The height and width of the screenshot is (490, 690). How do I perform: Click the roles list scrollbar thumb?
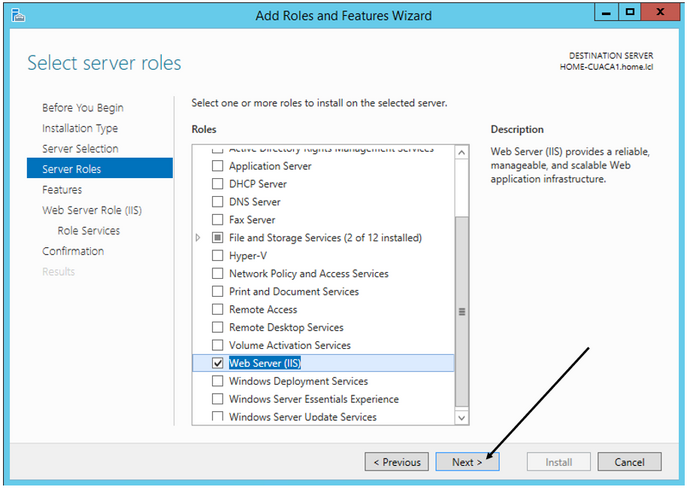tap(462, 312)
